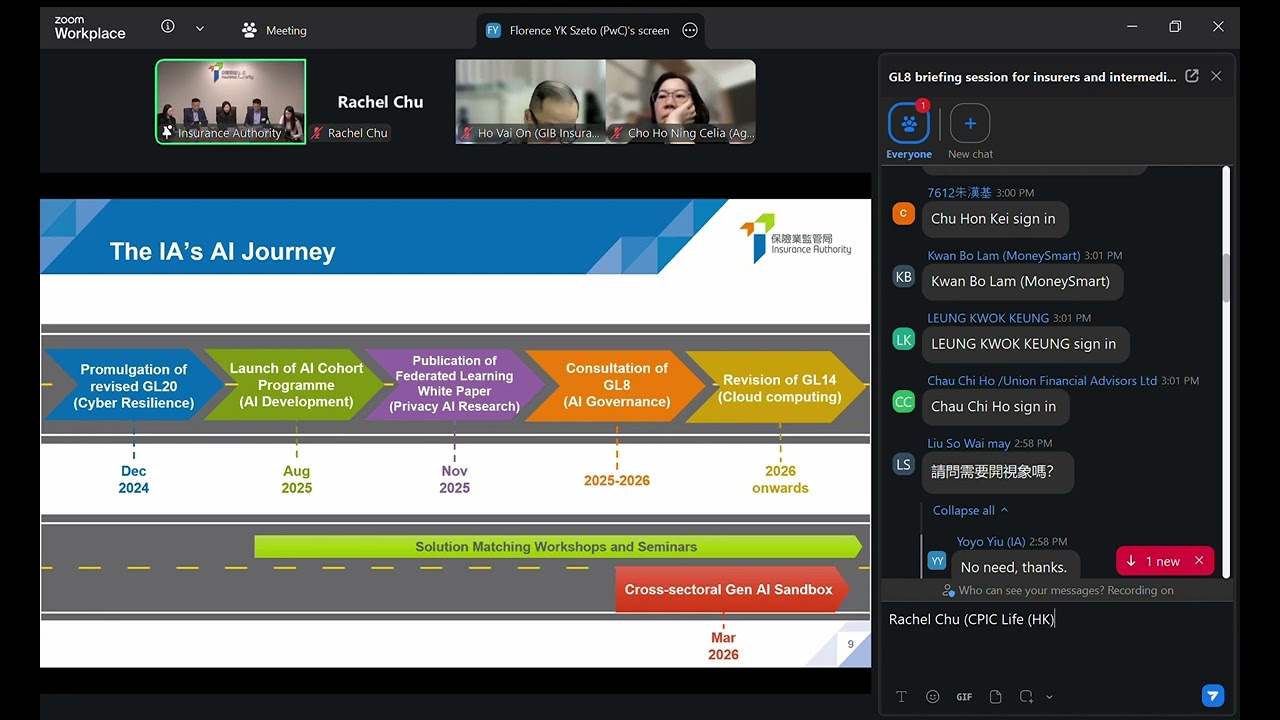Click the LS avatar icon
1280x720 pixels.
pos(904,464)
